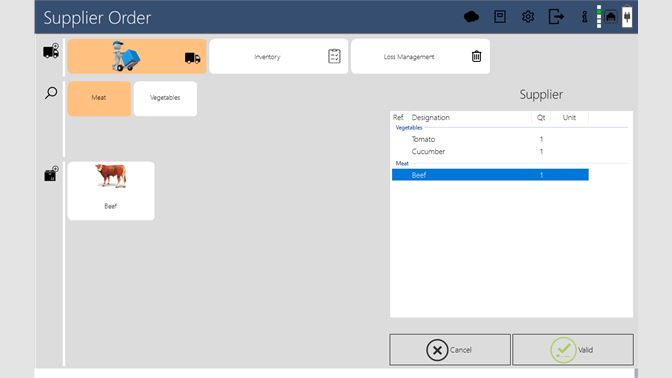Click the Designation column header
This screenshot has width=672, height=378.
[x=430, y=117]
